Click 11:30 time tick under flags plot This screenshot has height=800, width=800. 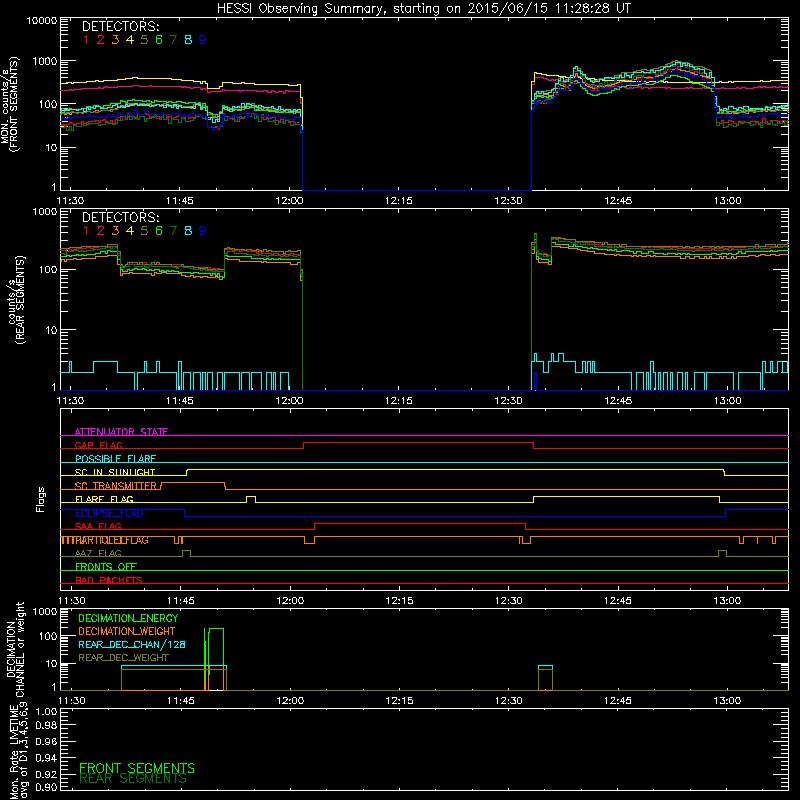coord(71,600)
